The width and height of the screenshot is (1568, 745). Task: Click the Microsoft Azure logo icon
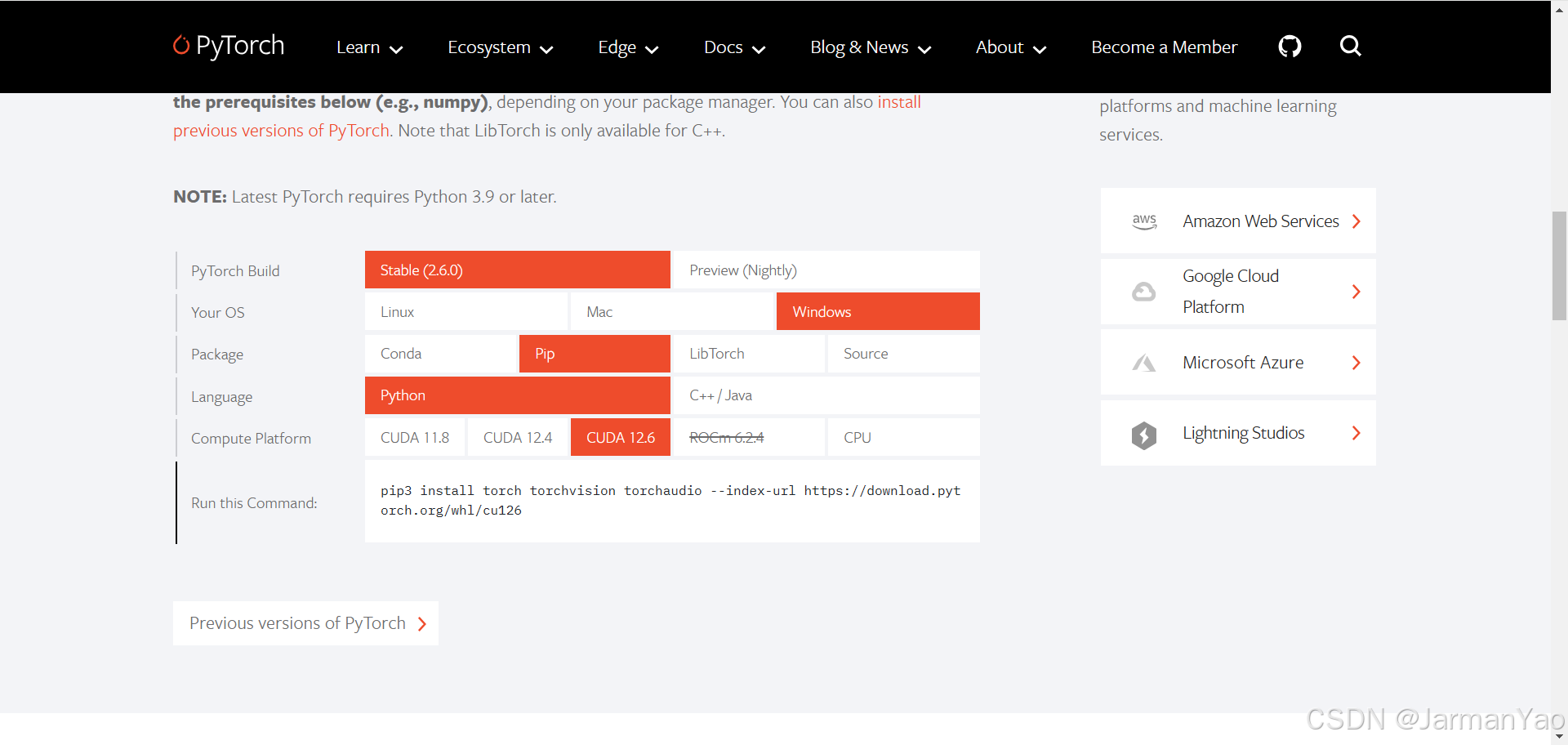(x=1143, y=363)
